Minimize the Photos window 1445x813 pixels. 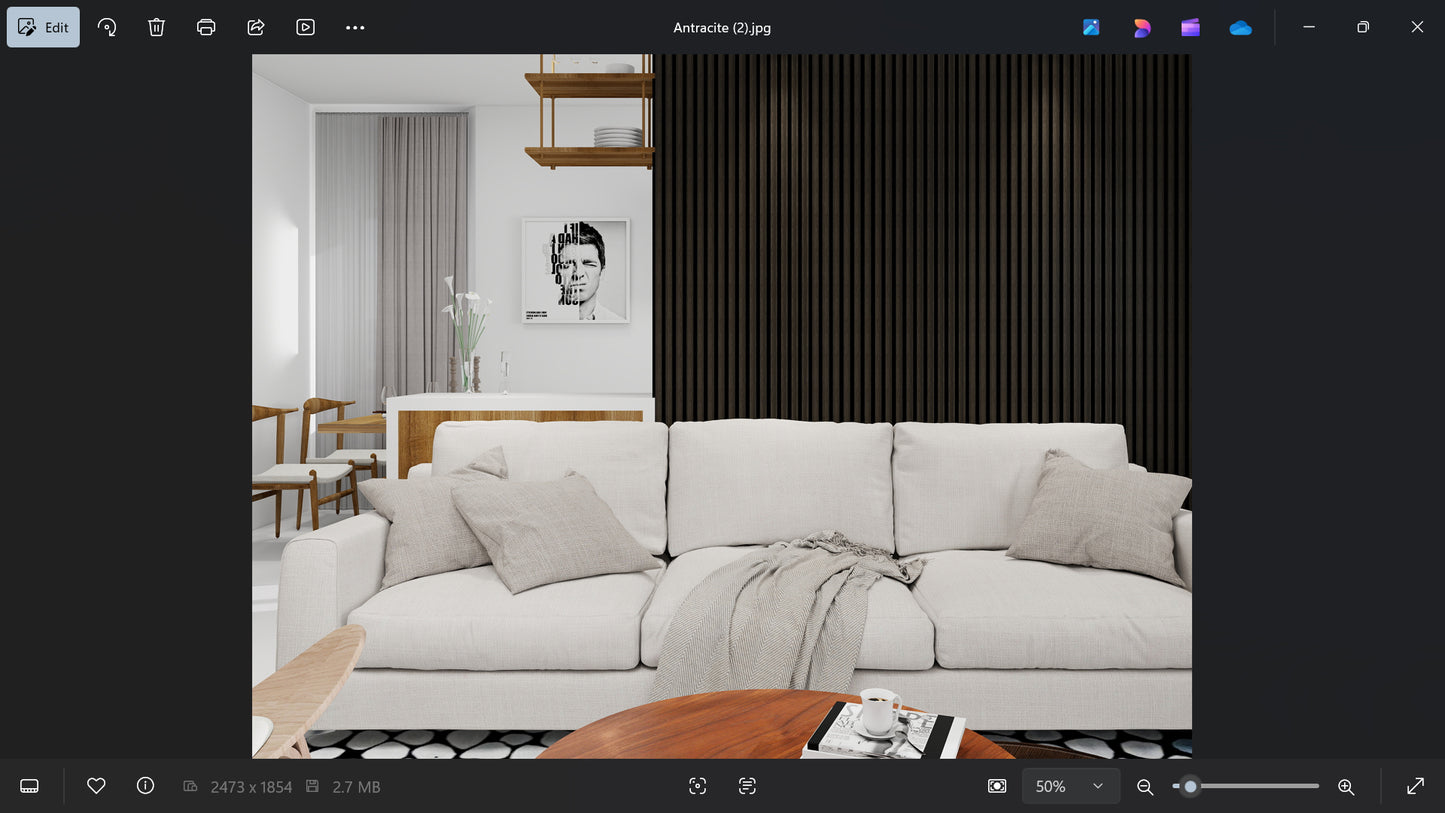click(1309, 27)
